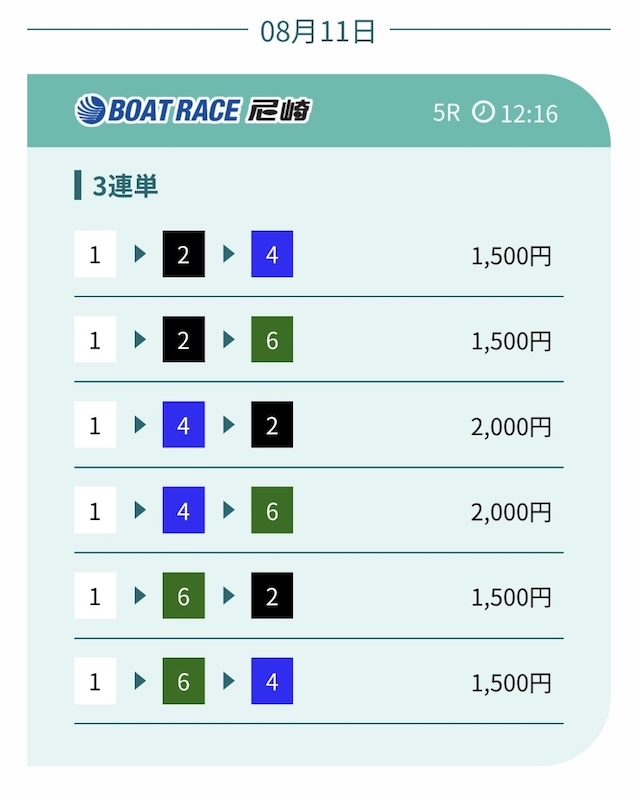Click blue boat 4 in the 1-6-4 row

(272, 681)
